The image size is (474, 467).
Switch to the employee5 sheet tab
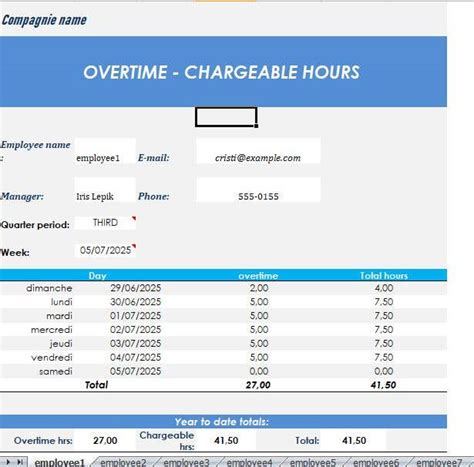pyautogui.click(x=313, y=462)
